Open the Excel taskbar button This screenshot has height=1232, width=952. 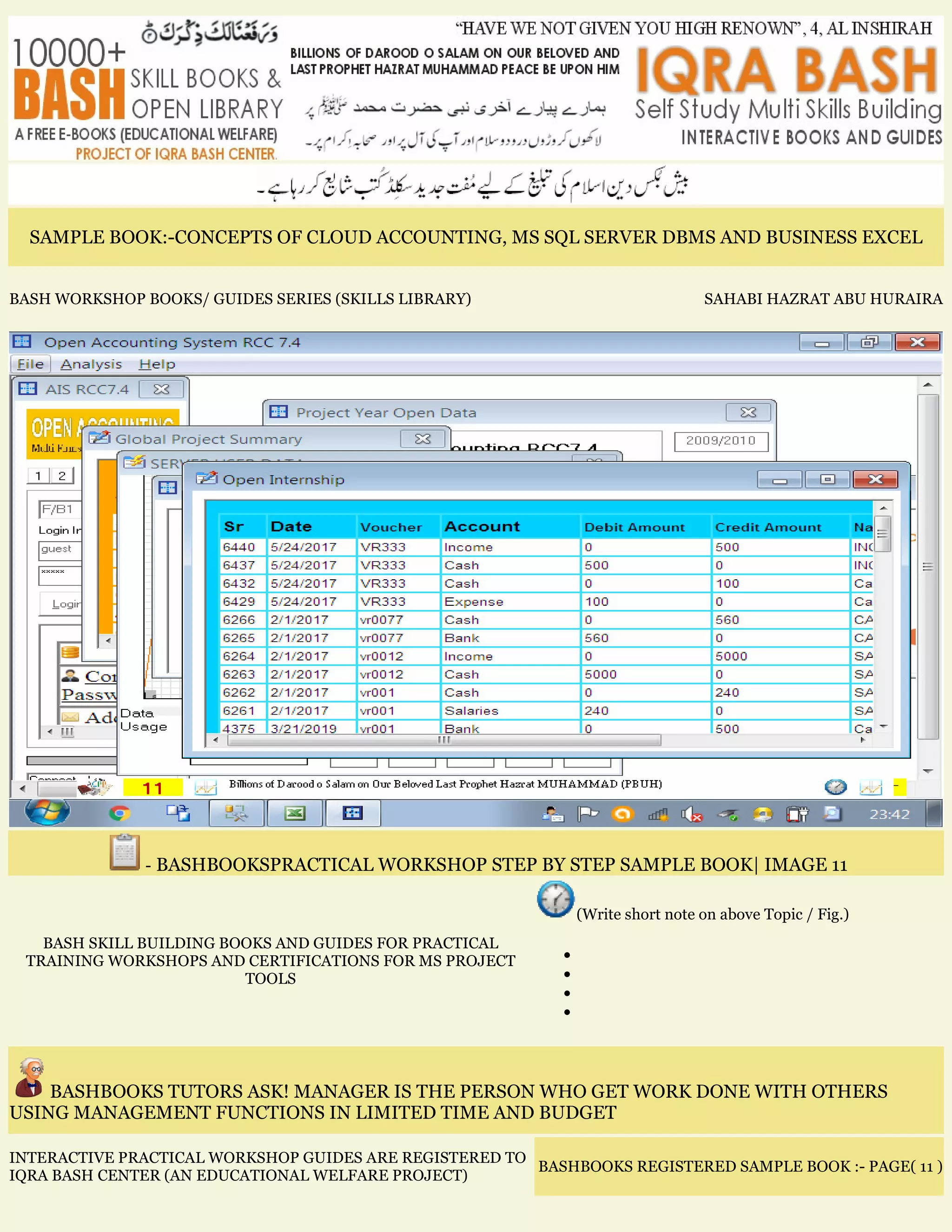coord(295,814)
